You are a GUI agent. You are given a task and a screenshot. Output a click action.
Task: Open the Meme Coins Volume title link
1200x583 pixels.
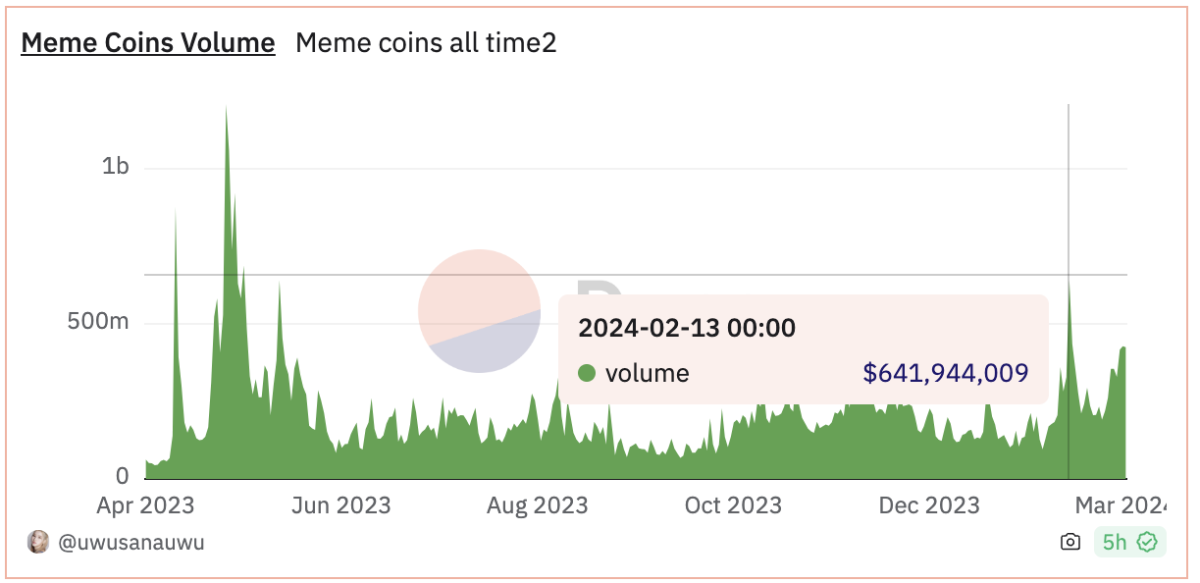pyautogui.click(x=147, y=42)
